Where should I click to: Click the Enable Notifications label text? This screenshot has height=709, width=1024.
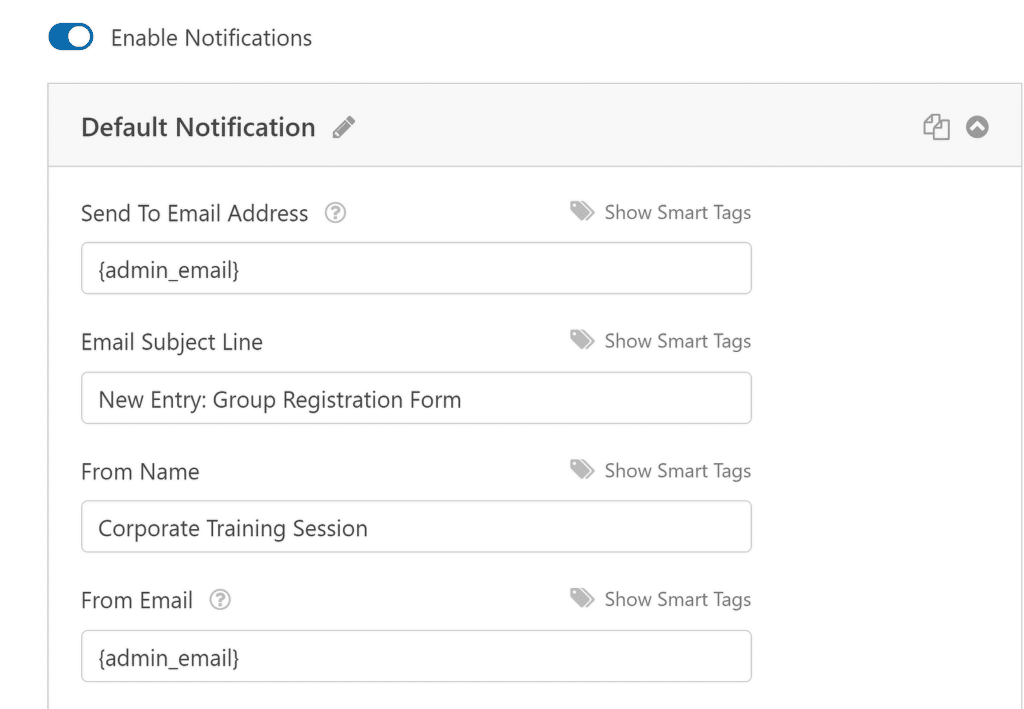click(x=211, y=37)
